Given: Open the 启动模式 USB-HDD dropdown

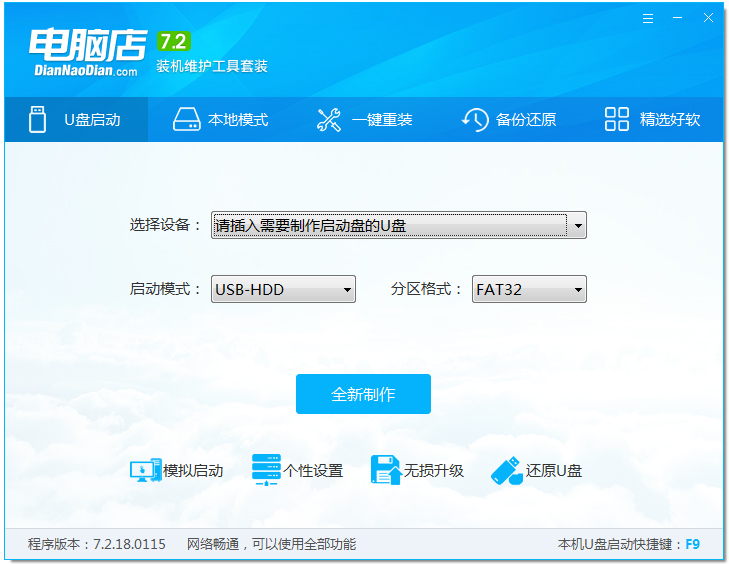Looking at the screenshot, I should pos(283,289).
